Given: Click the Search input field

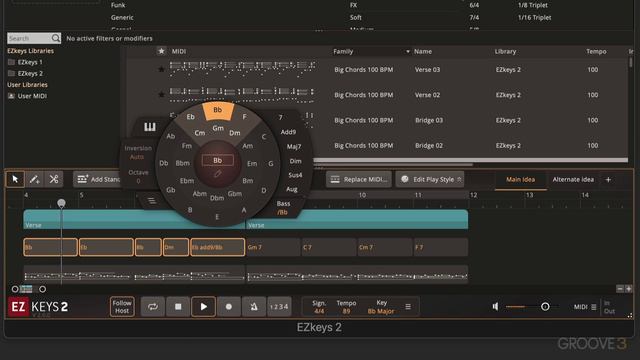Looking at the screenshot, I should (x=34, y=38).
